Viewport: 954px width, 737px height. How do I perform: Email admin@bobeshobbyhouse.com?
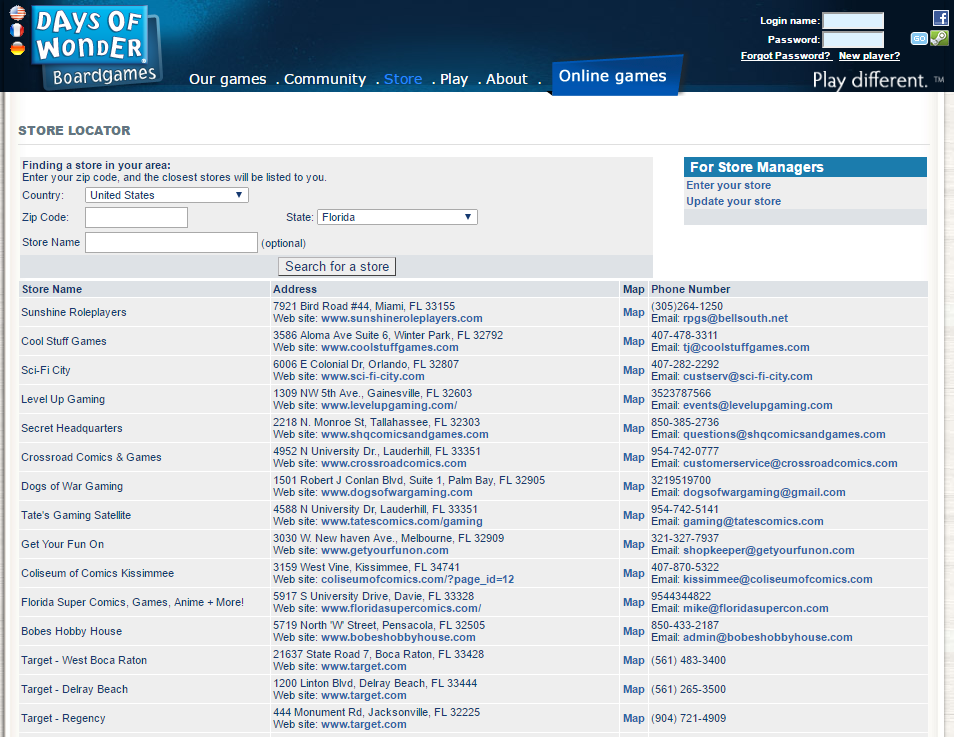[x=767, y=638]
